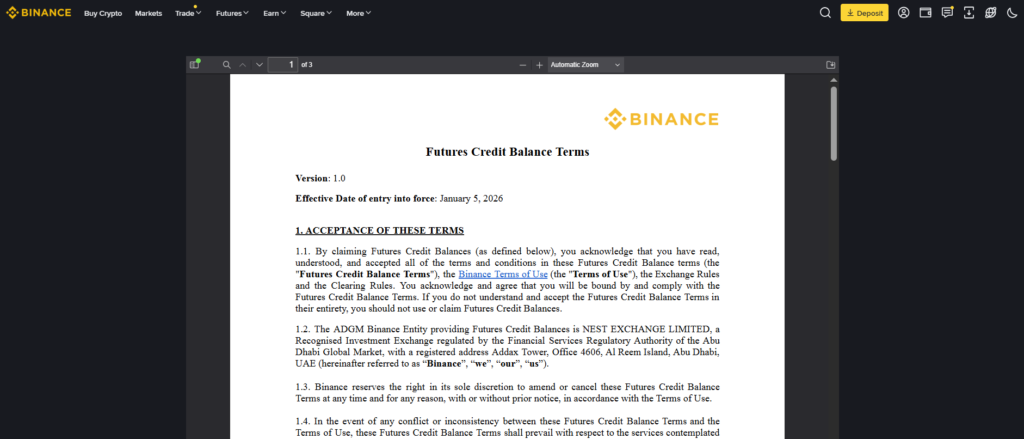Open the chat messages icon
Image resolution: width=1024 pixels, height=439 pixels.
(947, 12)
